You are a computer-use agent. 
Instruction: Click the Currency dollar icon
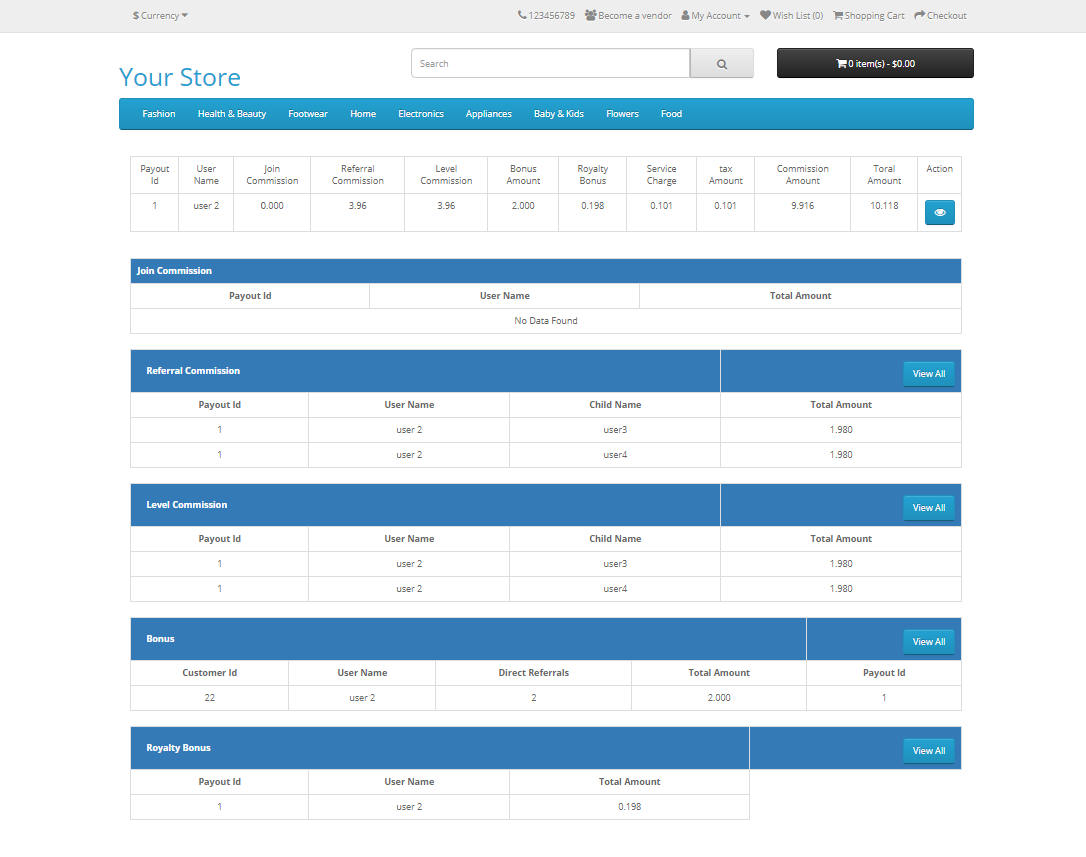(x=136, y=15)
